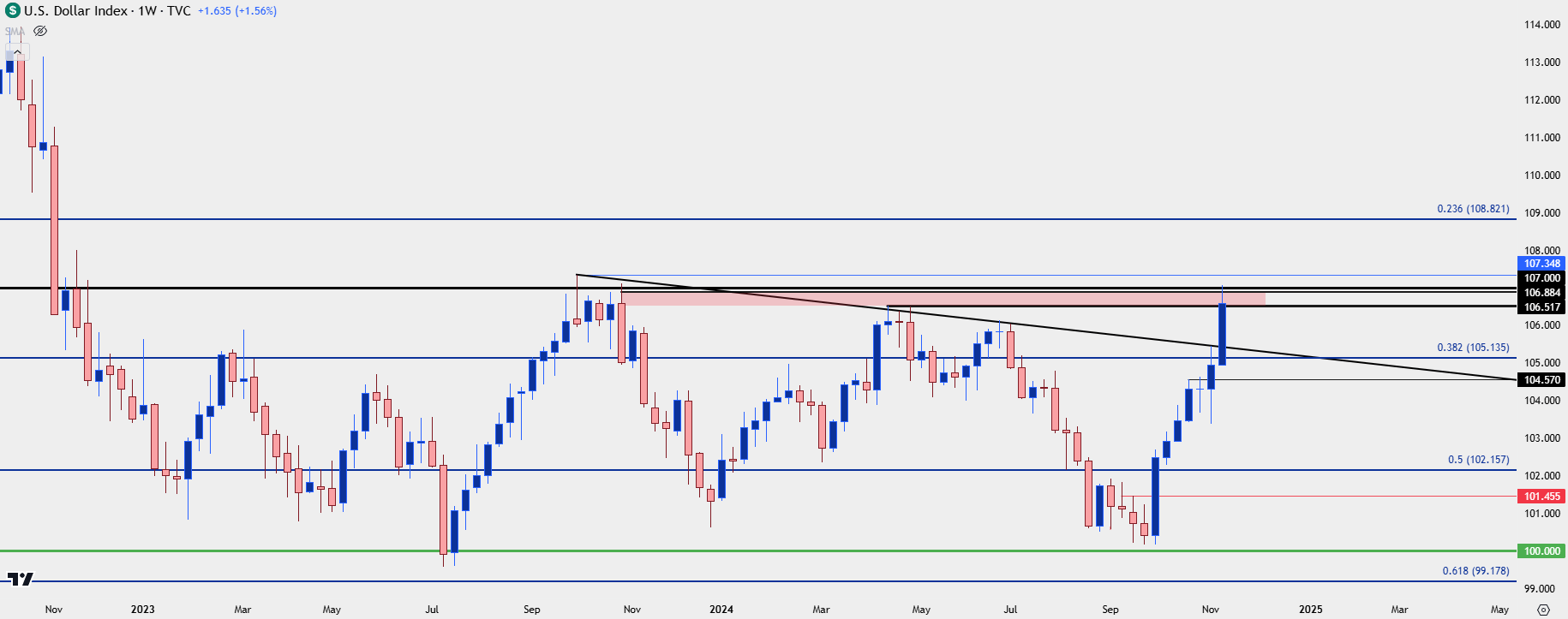Click the 2025 label on time axis
Screen dimensions: 1568x619
pos(1310,610)
